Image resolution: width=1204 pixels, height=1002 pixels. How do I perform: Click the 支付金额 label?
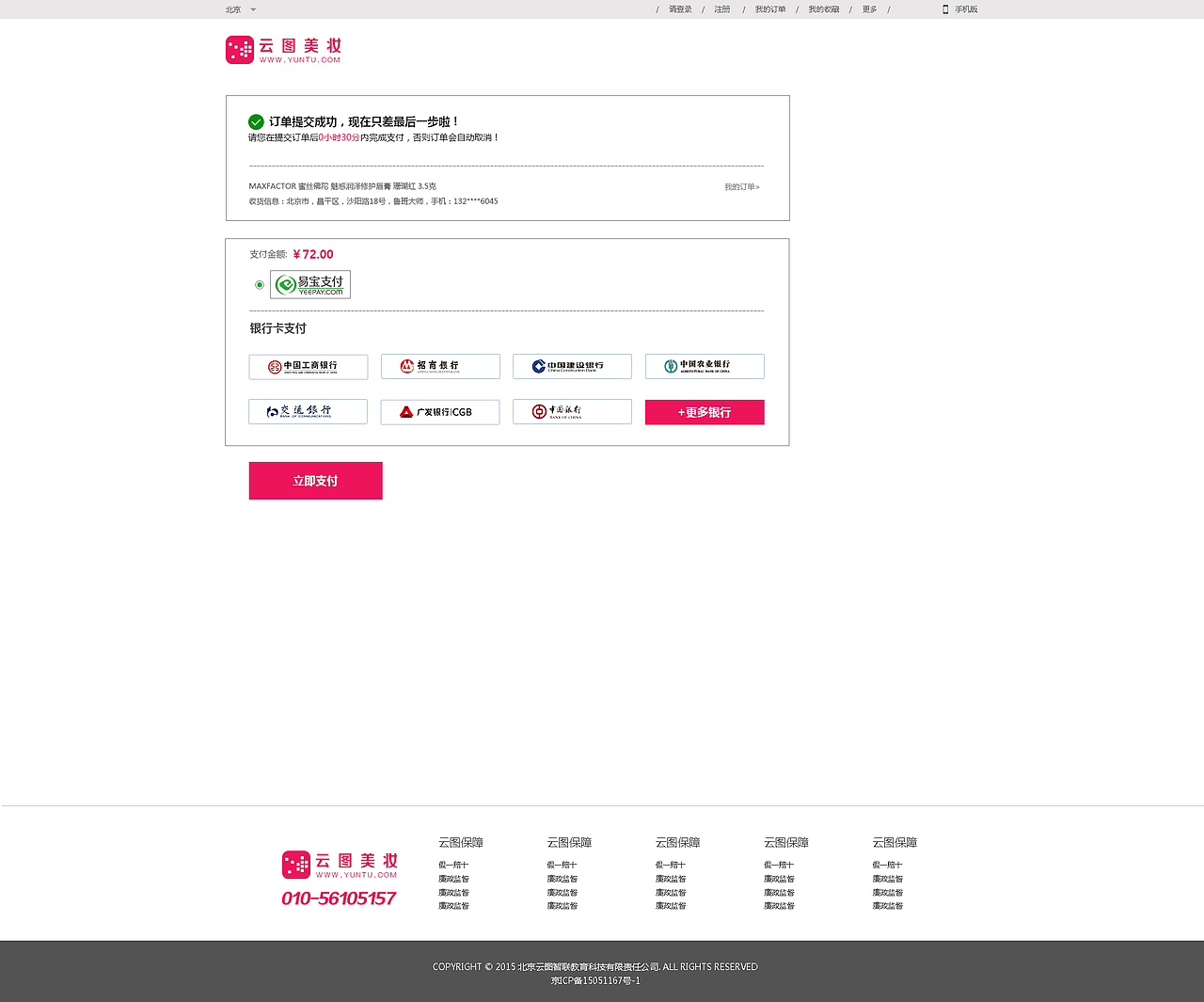pos(268,254)
